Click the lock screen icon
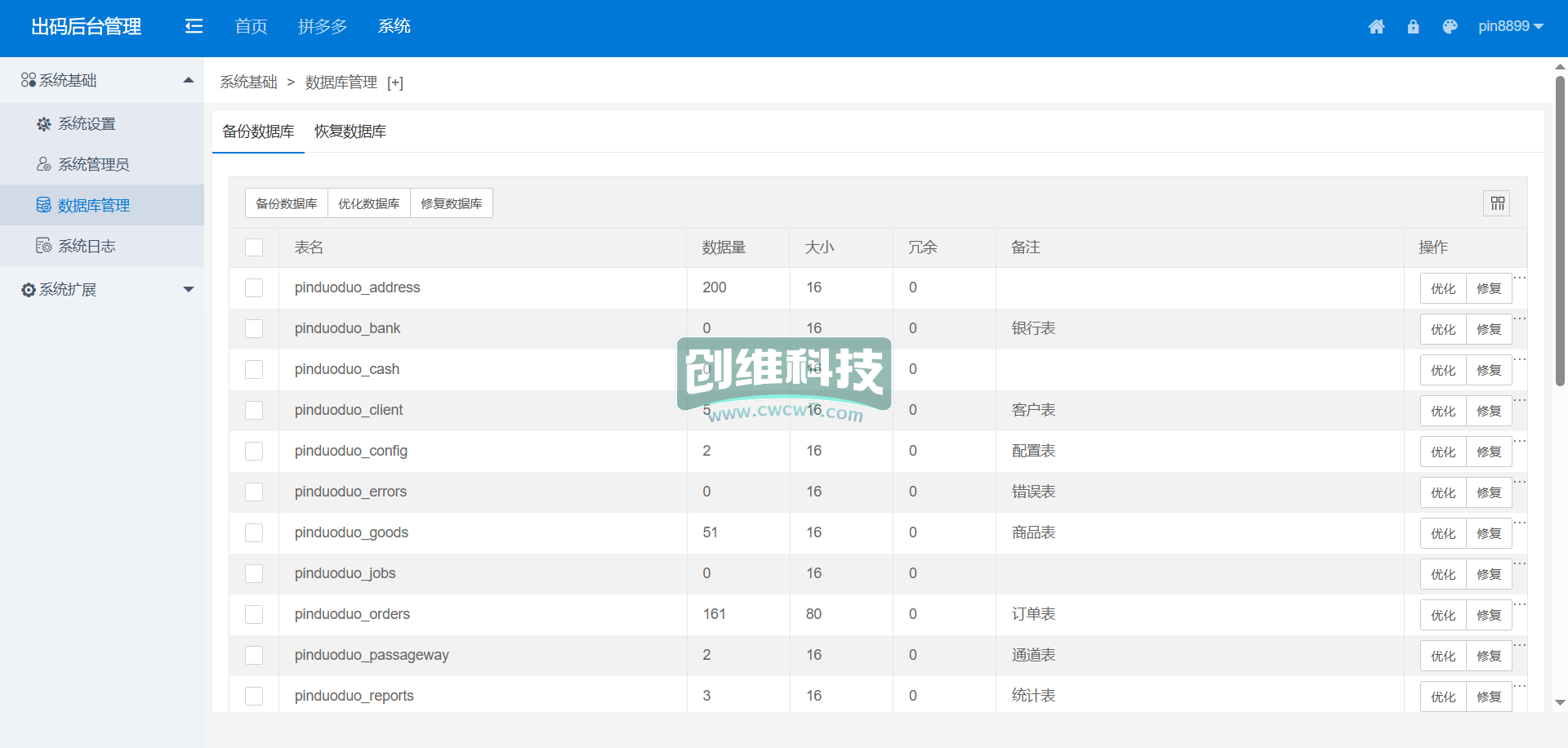The image size is (1568, 748). 1413,27
